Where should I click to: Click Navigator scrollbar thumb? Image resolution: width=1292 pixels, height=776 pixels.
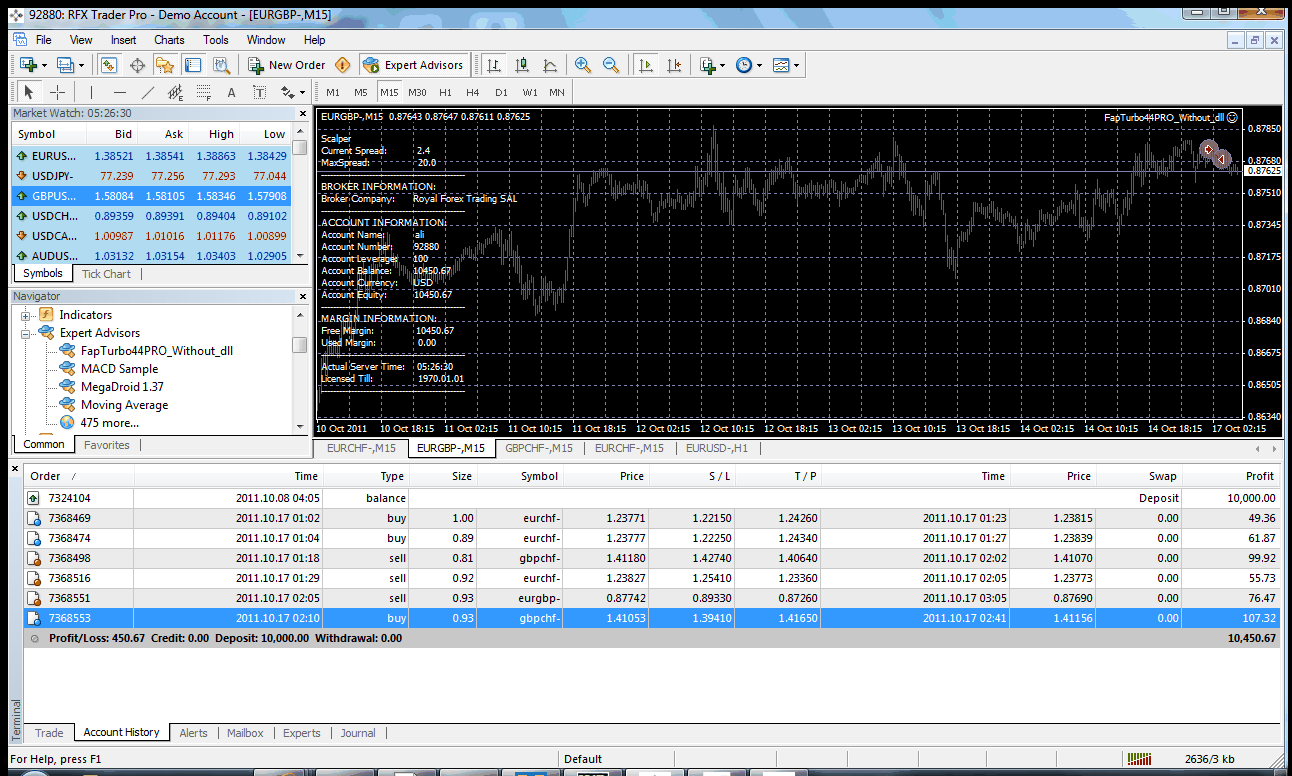click(299, 345)
